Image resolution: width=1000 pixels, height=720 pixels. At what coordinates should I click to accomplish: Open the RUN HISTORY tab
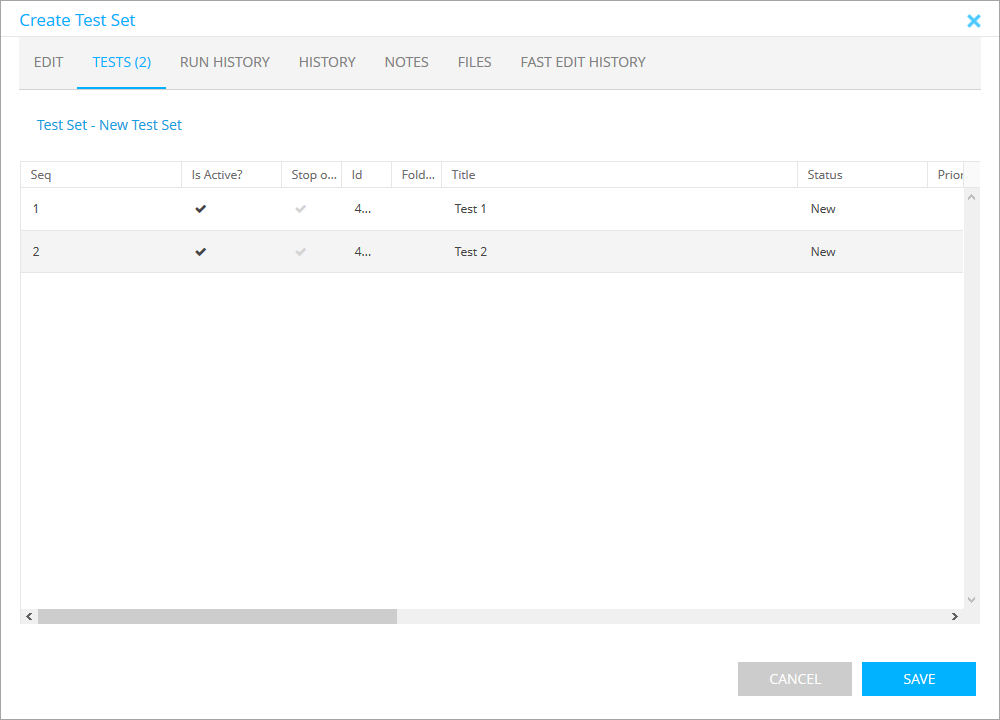pos(225,62)
